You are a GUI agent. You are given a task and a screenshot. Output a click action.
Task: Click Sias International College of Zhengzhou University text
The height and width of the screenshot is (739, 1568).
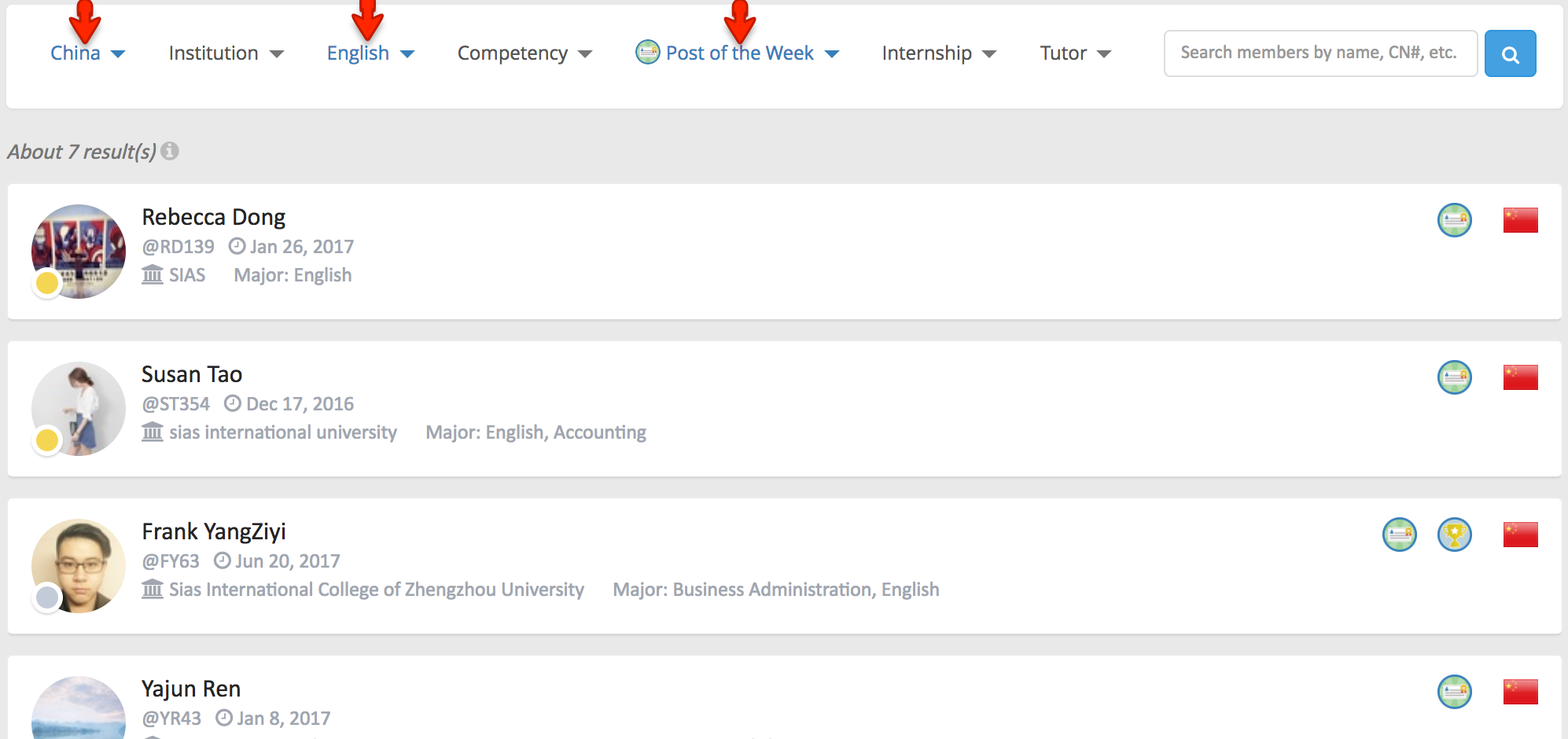pyautogui.click(x=377, y=590)
